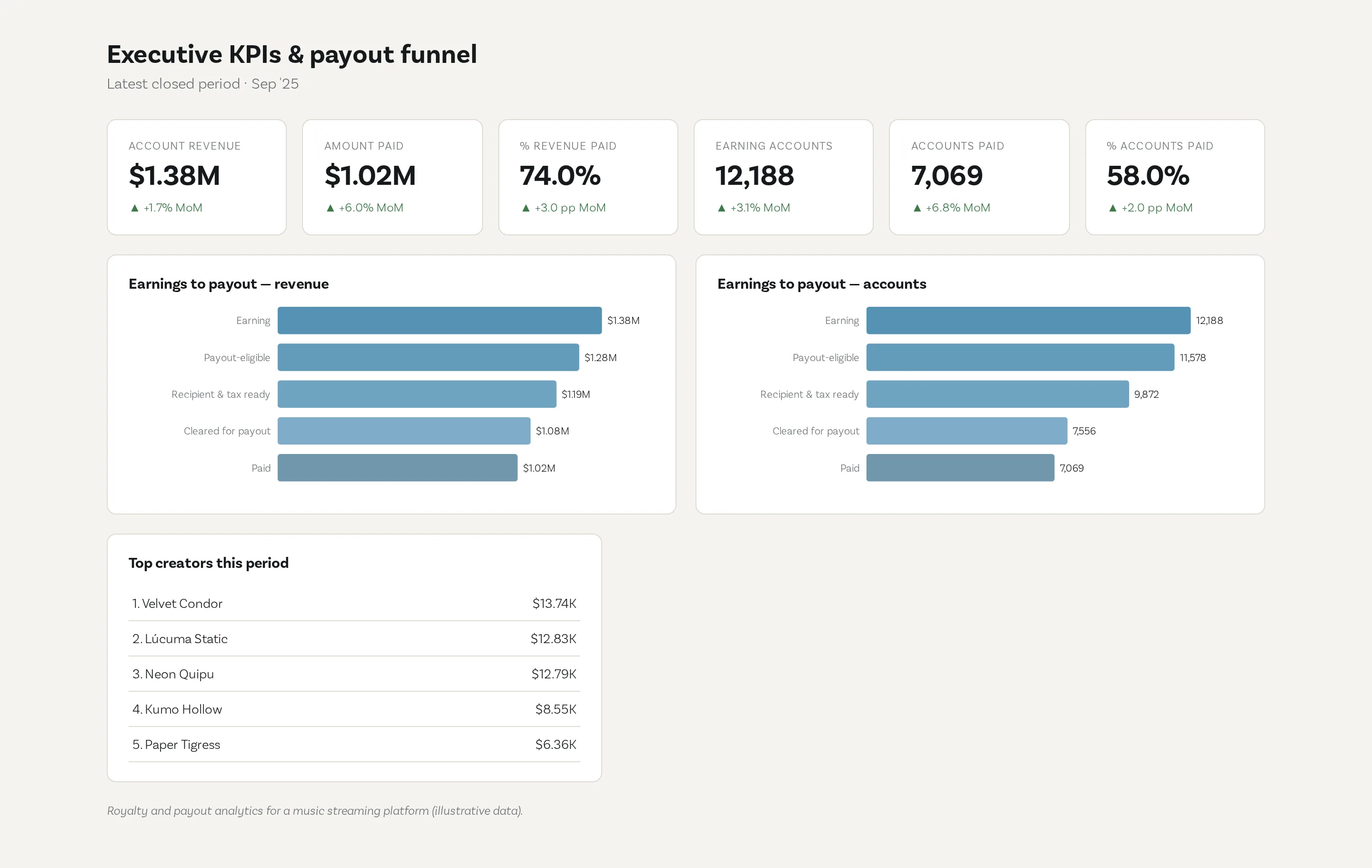Click the up arrow beside +2.0 pp MoM

point(1112,208)
